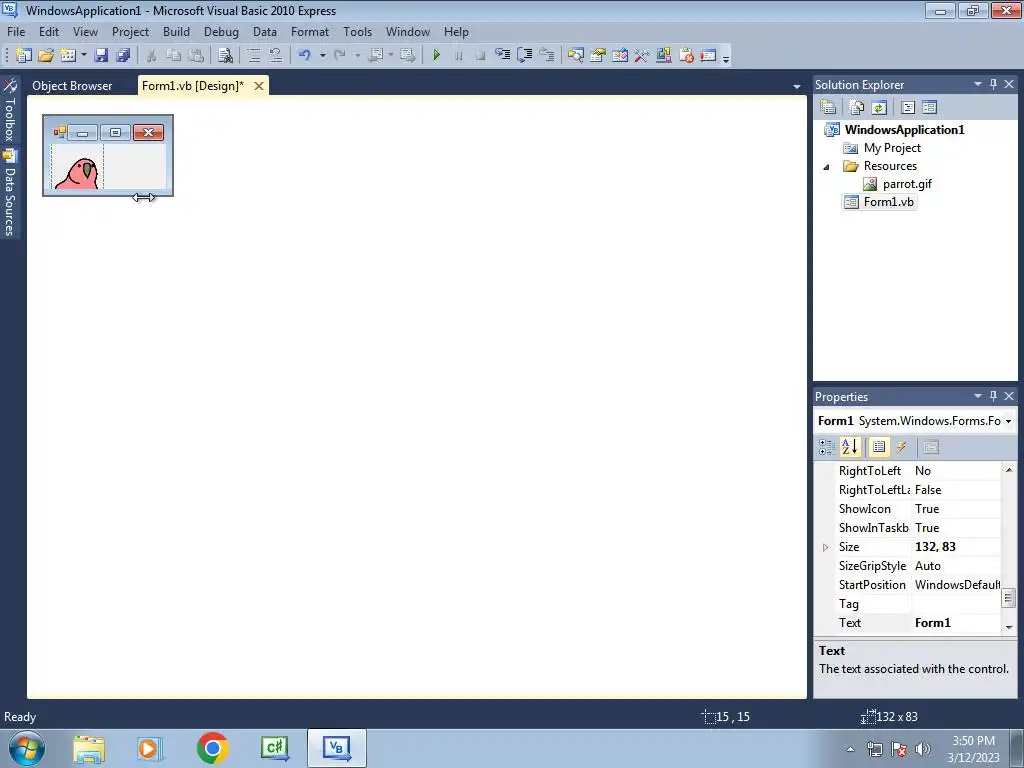The width and height of the screenshot is (1024, 768).
Task: Click the Redo toolbar icon
Action: tap(340, 56)
